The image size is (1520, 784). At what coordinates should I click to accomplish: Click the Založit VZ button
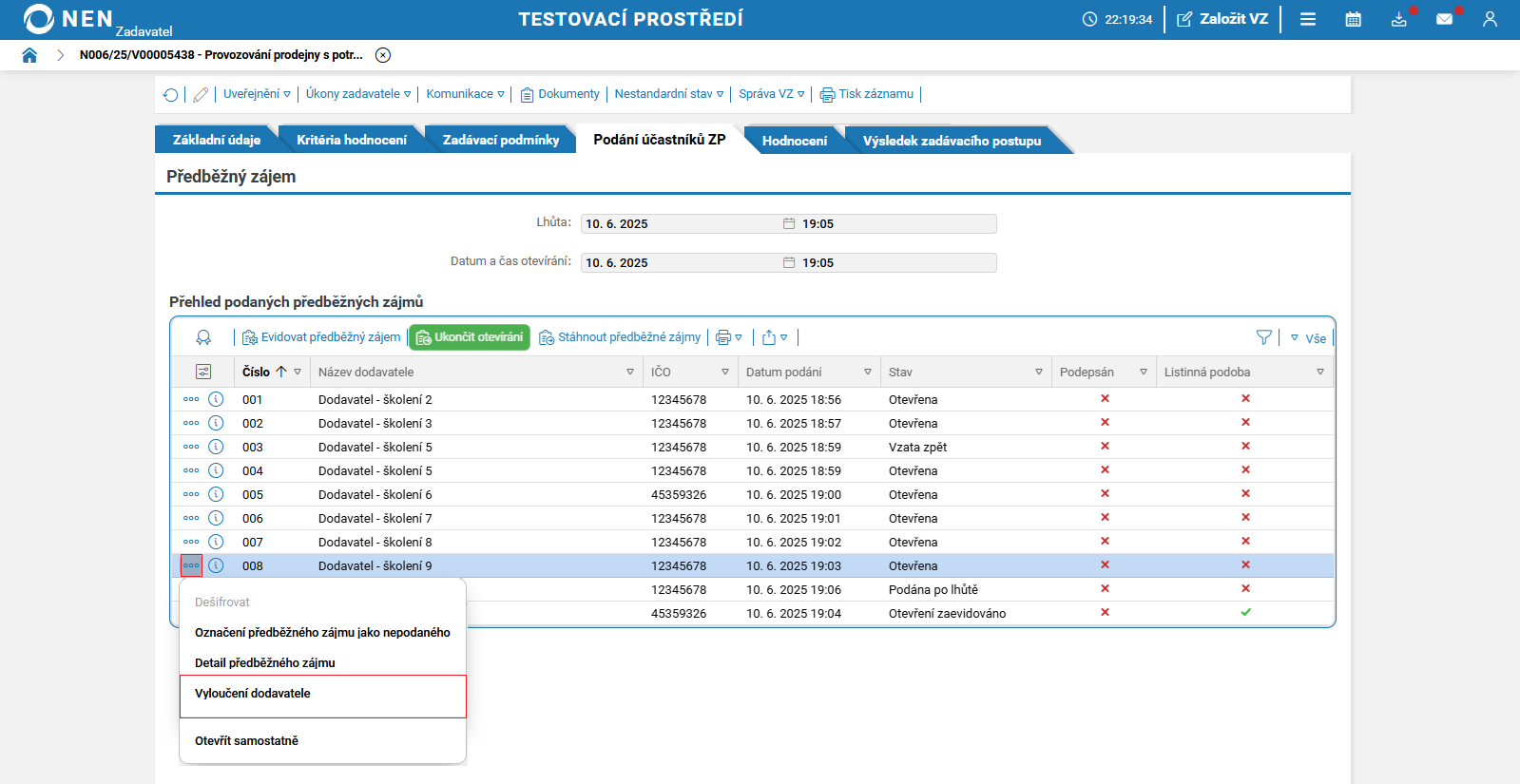pos(1222,19)
